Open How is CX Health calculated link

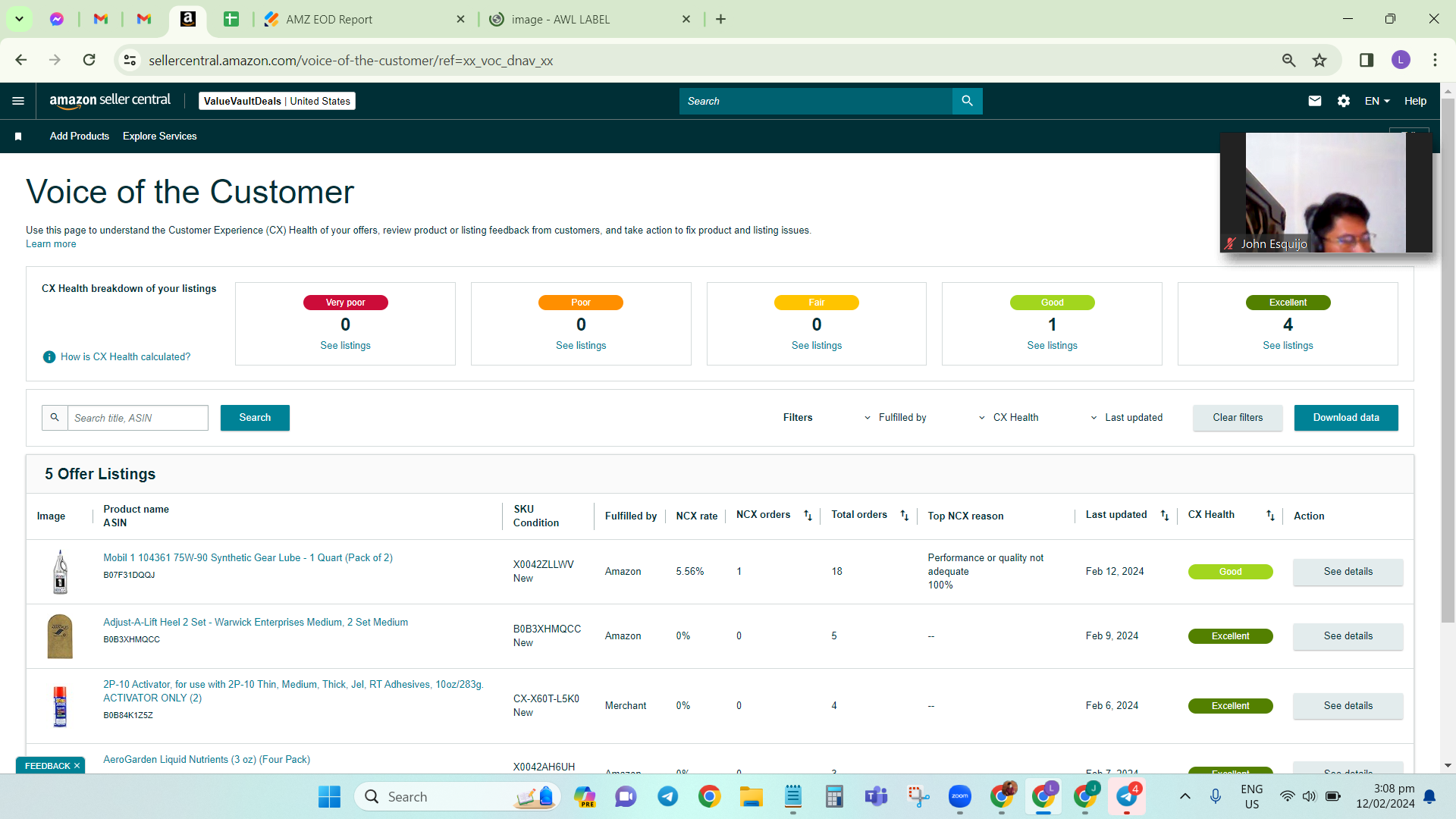(x=126, y=357)
